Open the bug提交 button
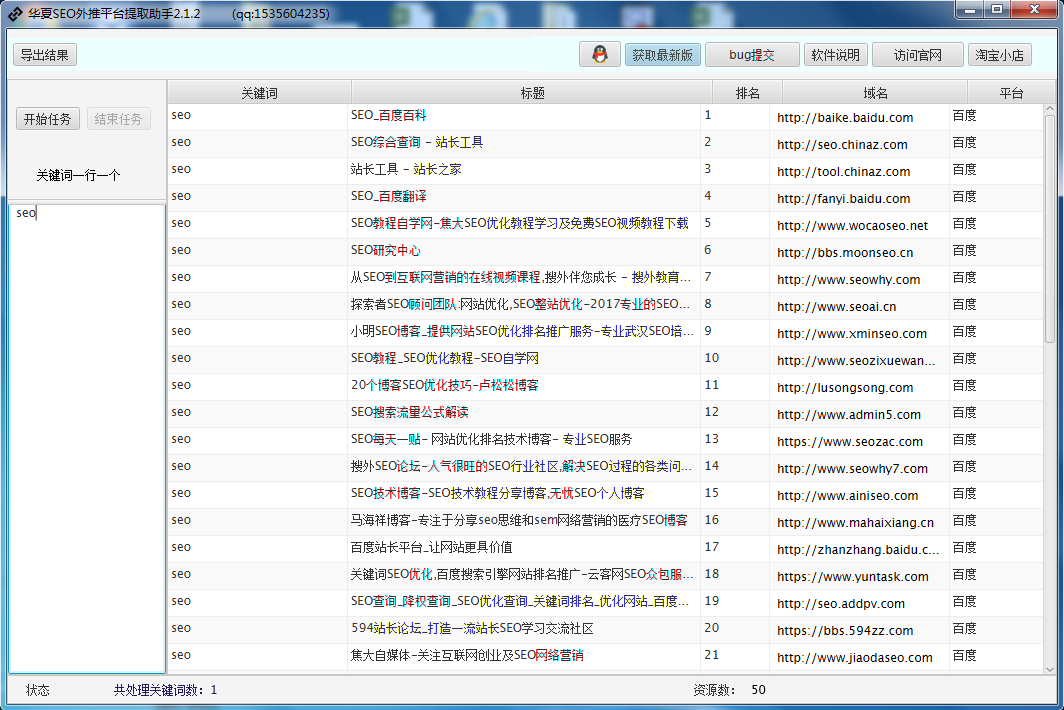The height and width of the screenshot is (710, 1064). [752, 55]
